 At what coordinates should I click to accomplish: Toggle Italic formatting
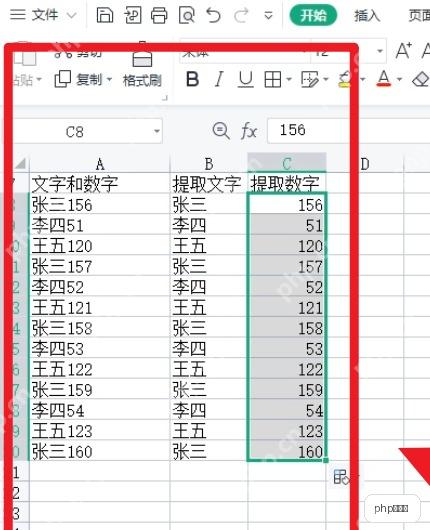[219, 79]
